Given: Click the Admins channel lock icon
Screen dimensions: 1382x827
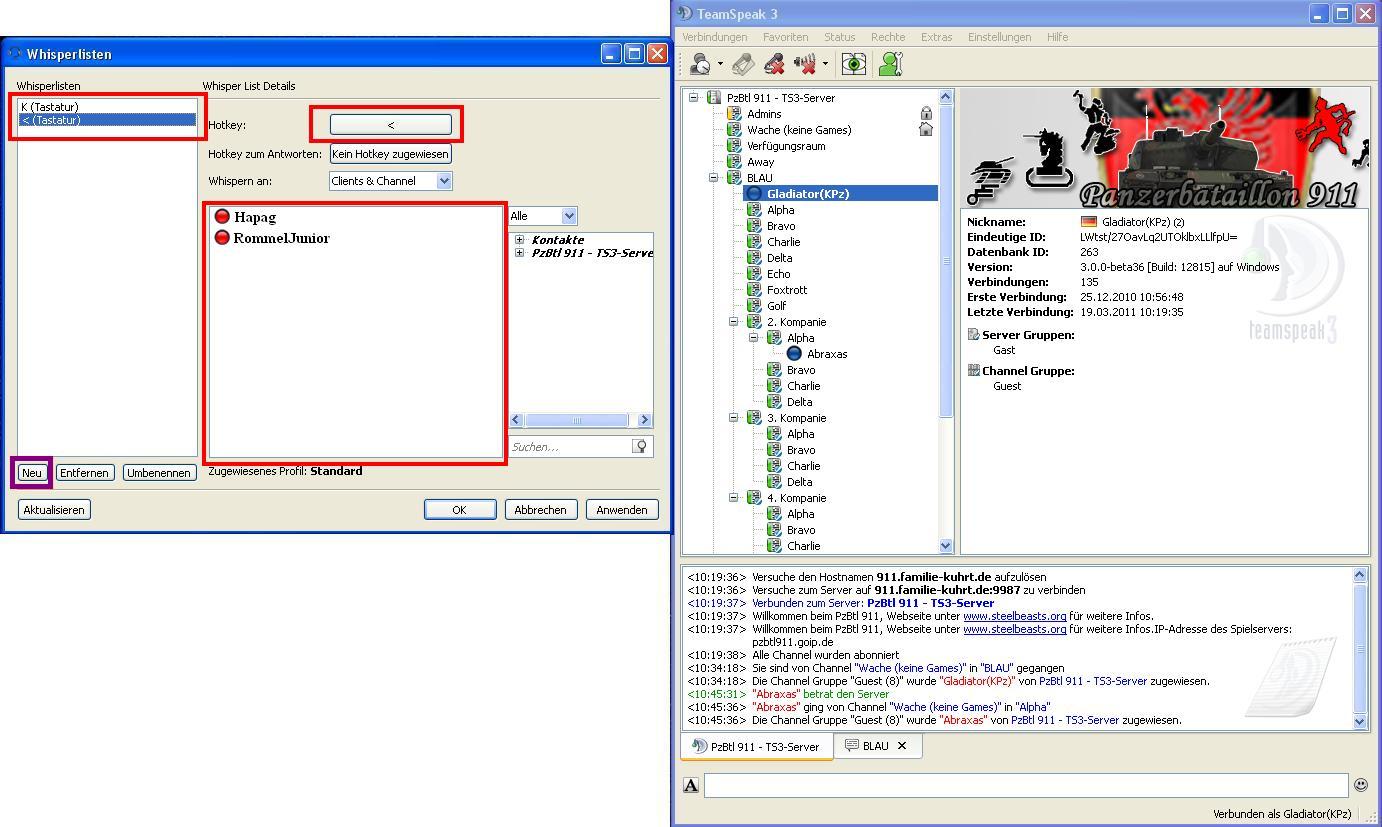Looking at the screenshot, I should coord(926,114).
